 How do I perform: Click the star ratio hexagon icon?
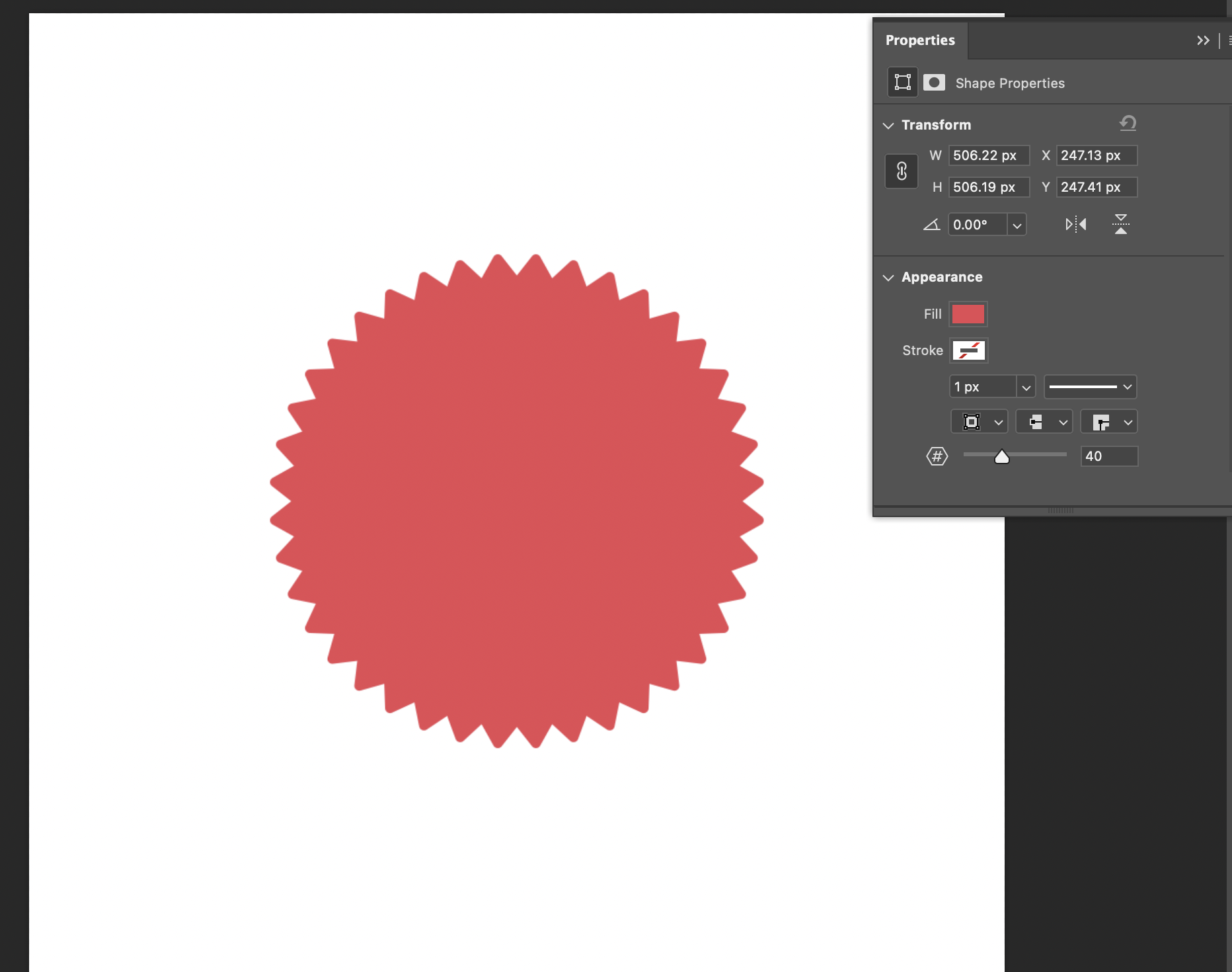coord(937,456)
